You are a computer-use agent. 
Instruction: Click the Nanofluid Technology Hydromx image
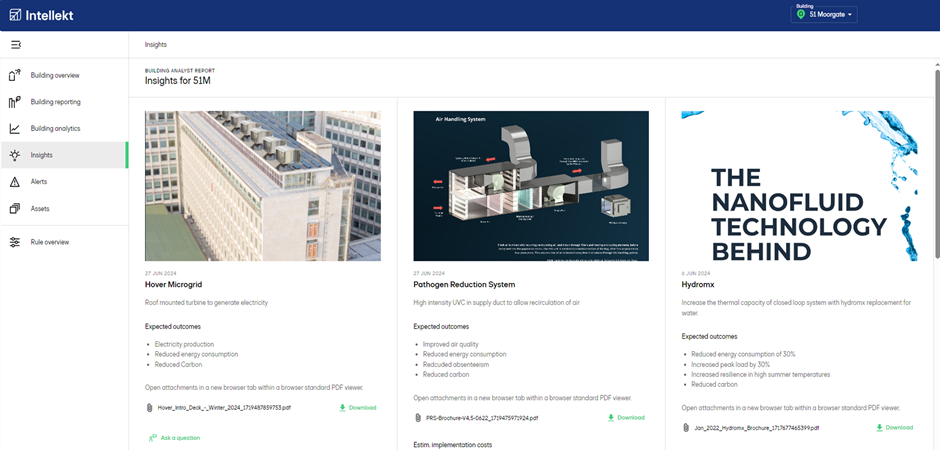click(x=800, y=186)
